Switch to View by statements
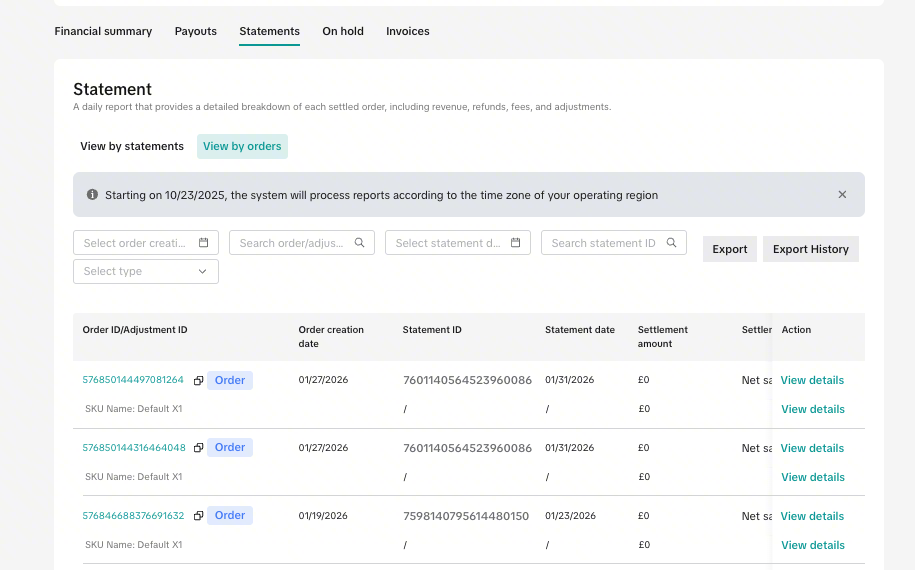 coord(132,146)
